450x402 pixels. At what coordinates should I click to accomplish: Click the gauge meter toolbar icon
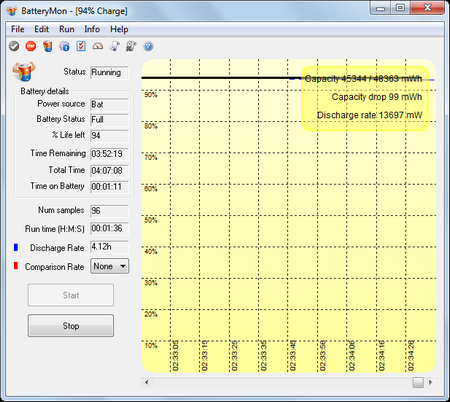(x=98, y=46)
